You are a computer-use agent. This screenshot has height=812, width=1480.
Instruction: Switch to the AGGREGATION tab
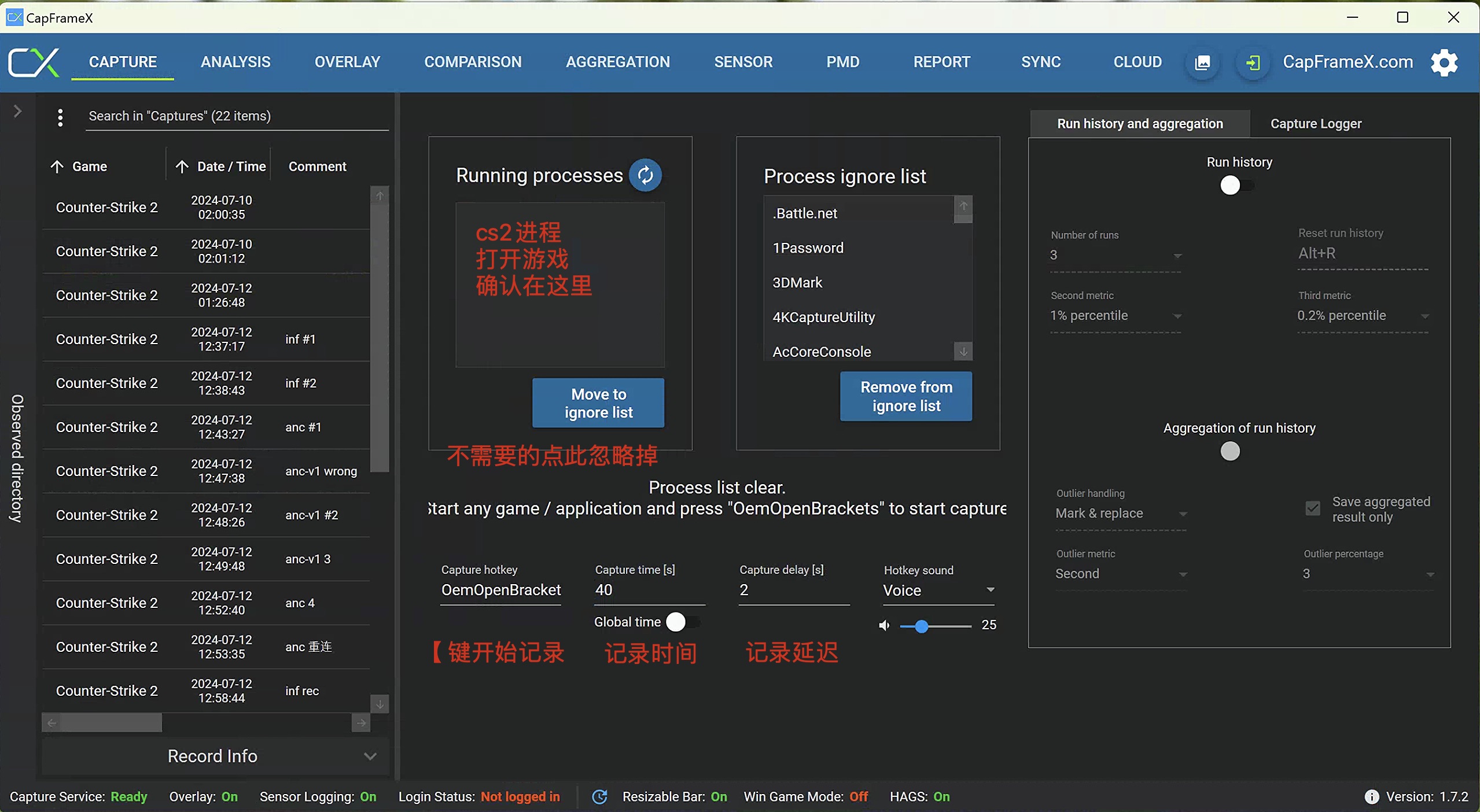(x=617, y=62)
